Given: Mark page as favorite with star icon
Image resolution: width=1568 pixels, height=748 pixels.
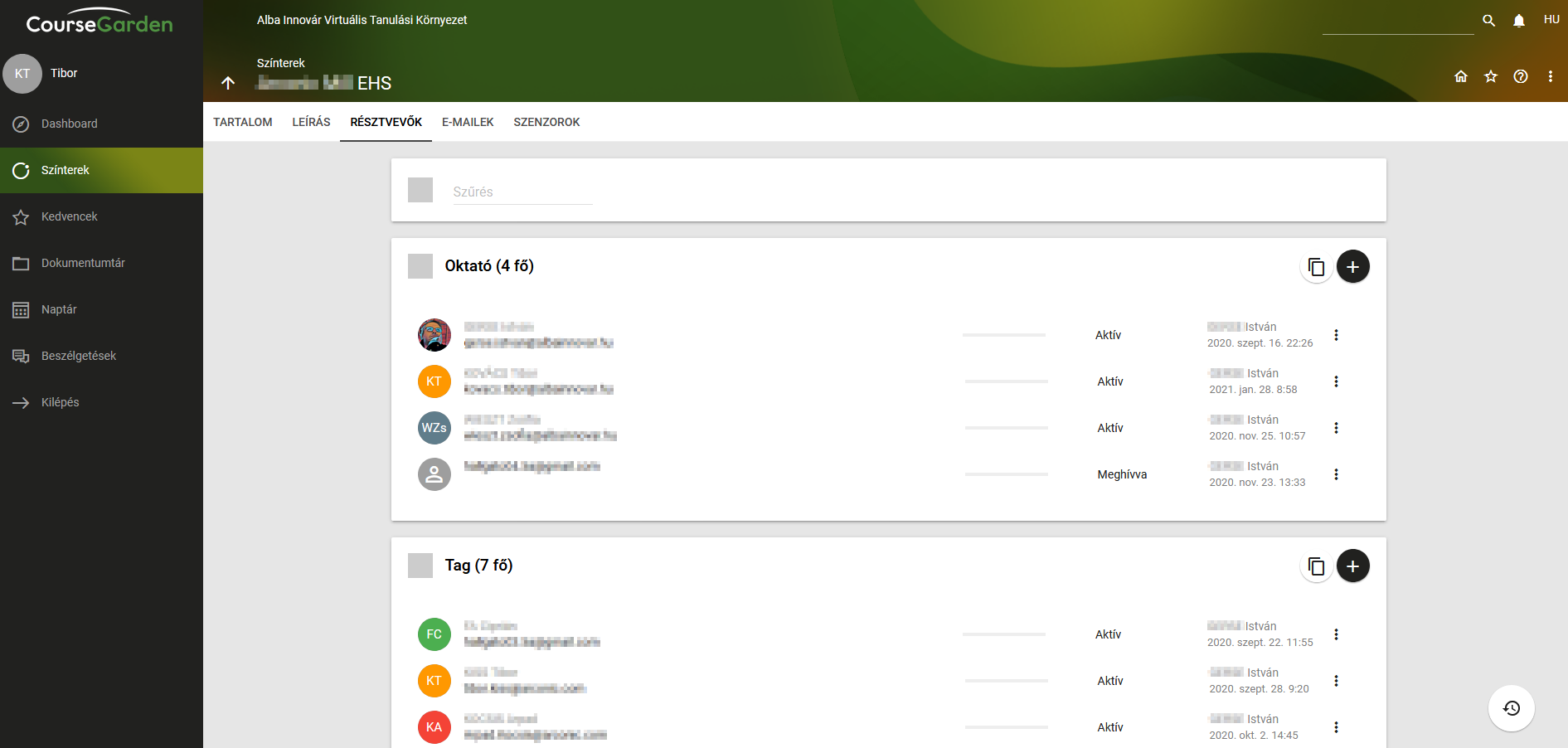Looking at the screenshot, I should (x=1491, y=76).
